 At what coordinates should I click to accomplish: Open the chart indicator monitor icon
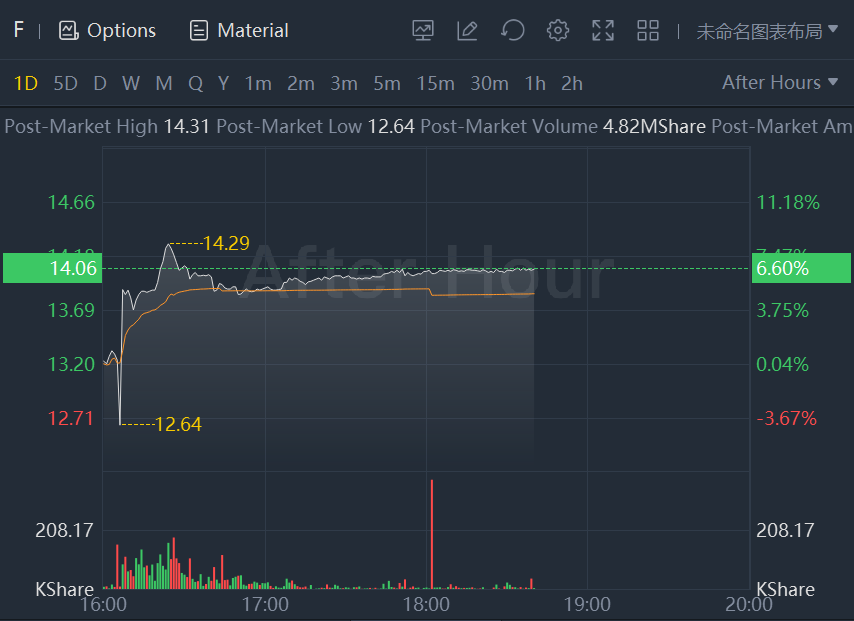[423, 31]
